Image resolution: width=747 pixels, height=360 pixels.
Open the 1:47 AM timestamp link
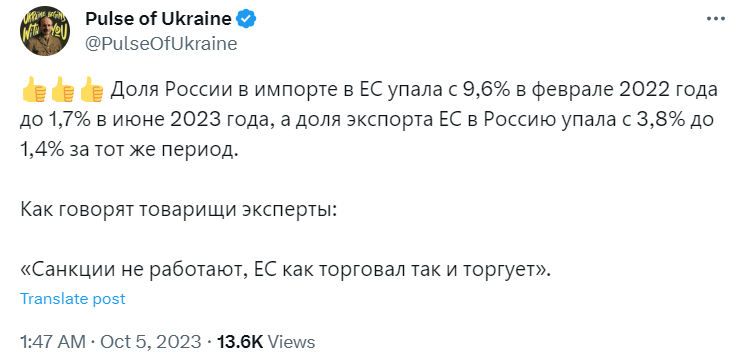[53, 342]
